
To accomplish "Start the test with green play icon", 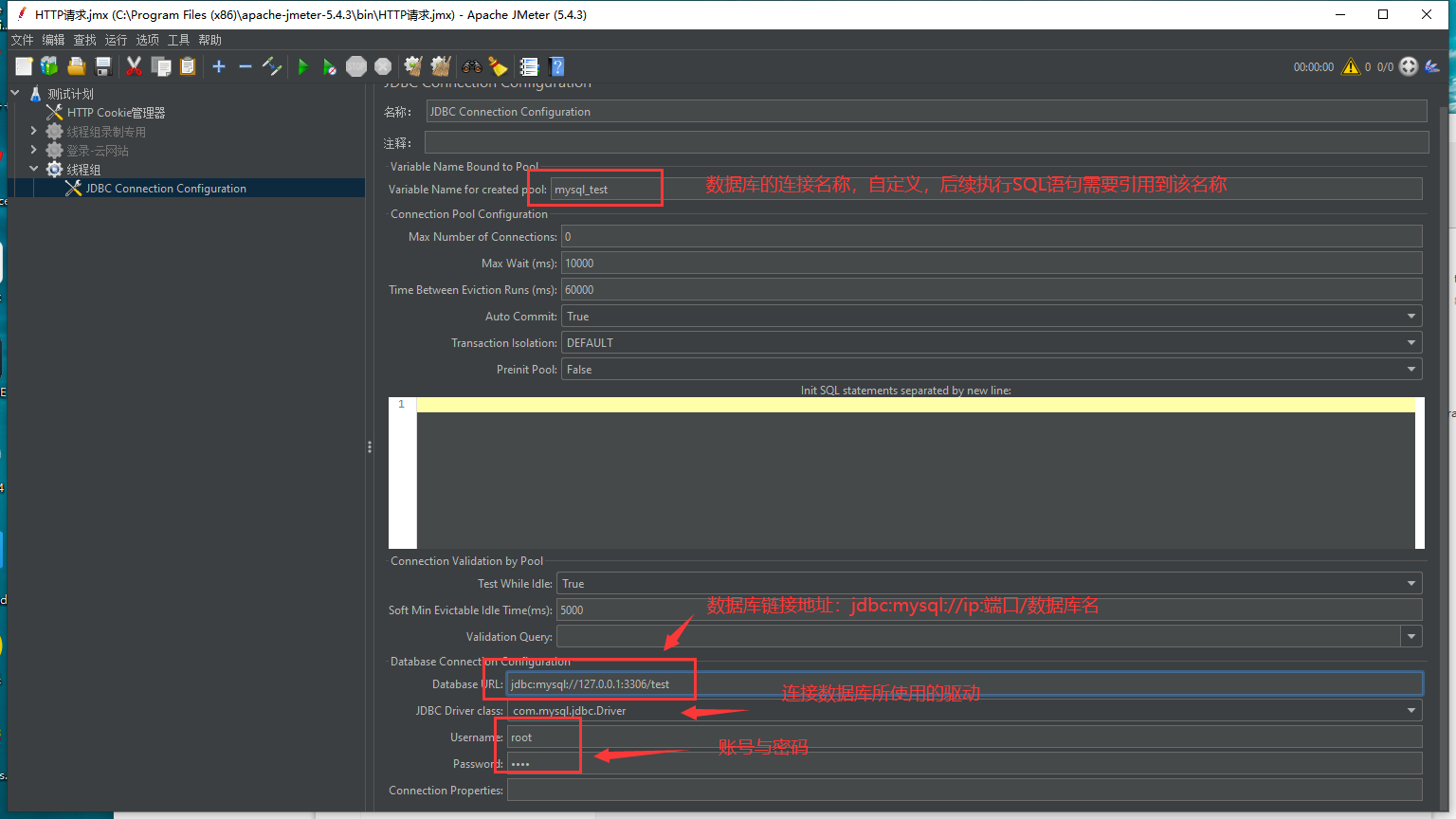I will click(x=303, y=66).
